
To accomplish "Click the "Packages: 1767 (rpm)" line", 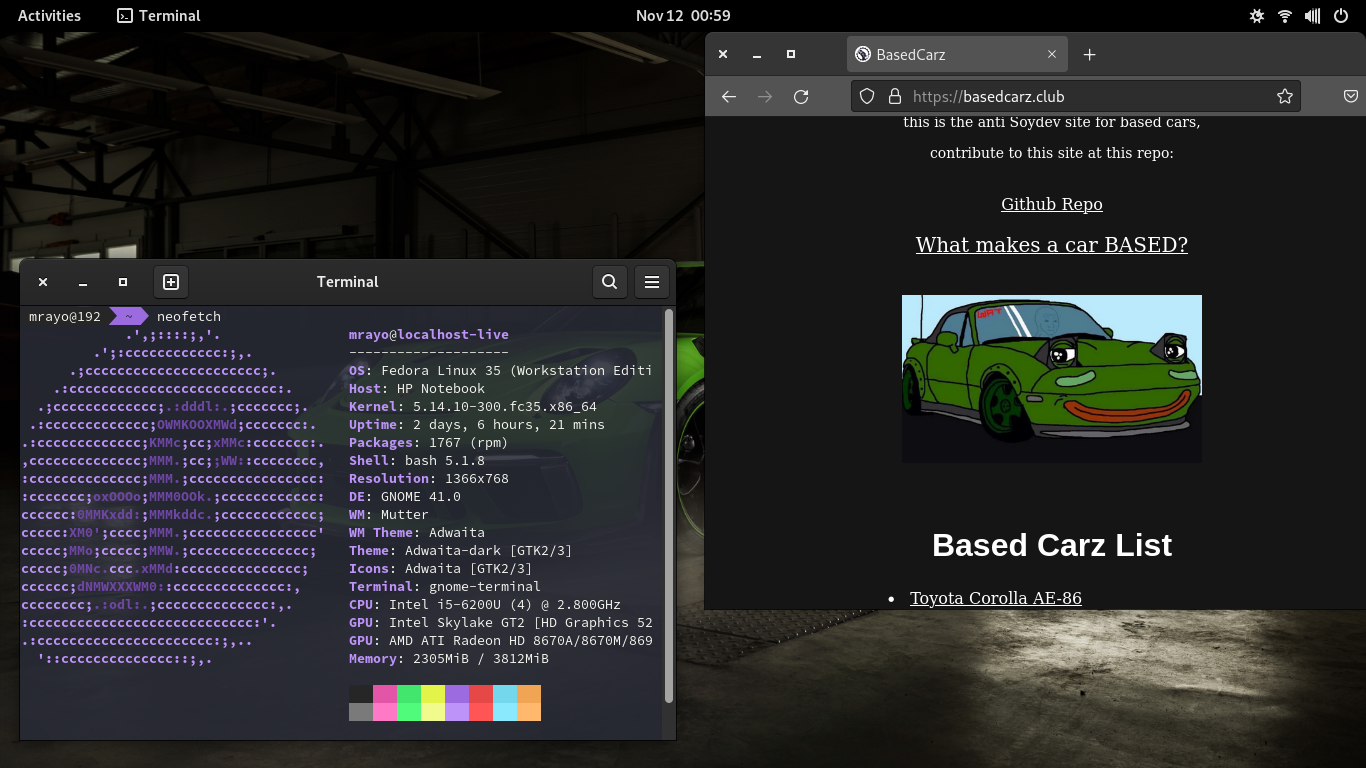I will pyautogui.click(x=429, y=443).
